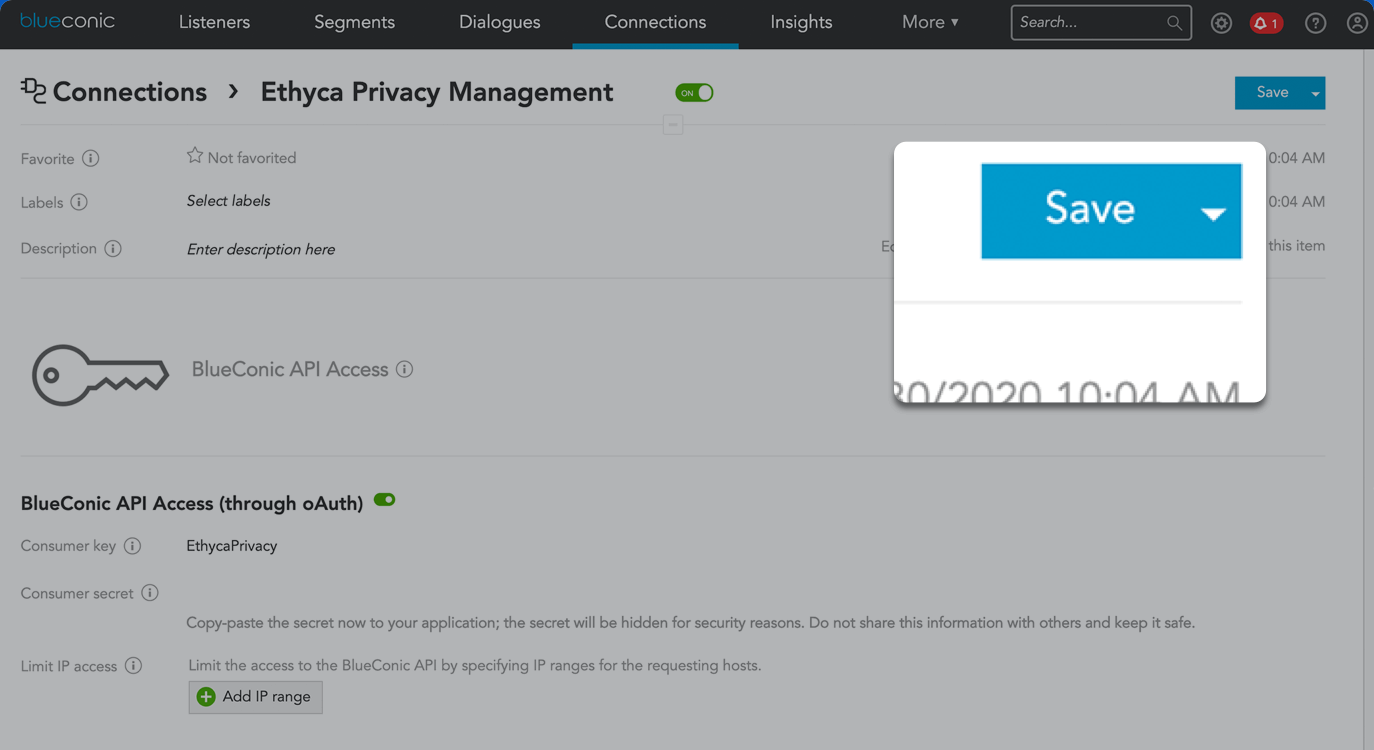Show info for Limit IP access
Image resolution: width=1374 pixels, height=750 pixels.
point(133,666)
